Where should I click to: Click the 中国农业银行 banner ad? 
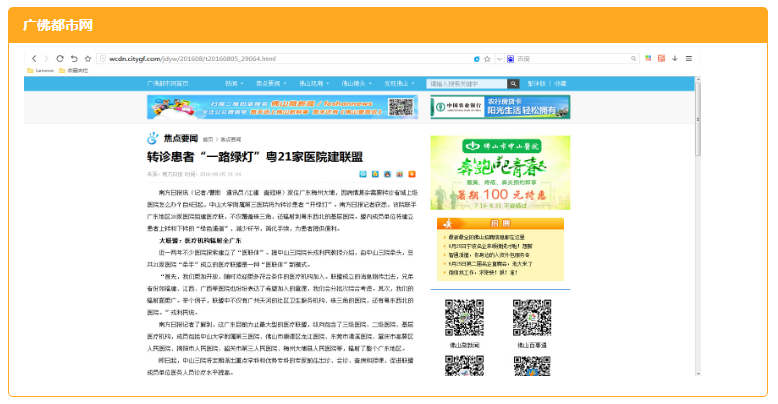(x=500, y=107)
